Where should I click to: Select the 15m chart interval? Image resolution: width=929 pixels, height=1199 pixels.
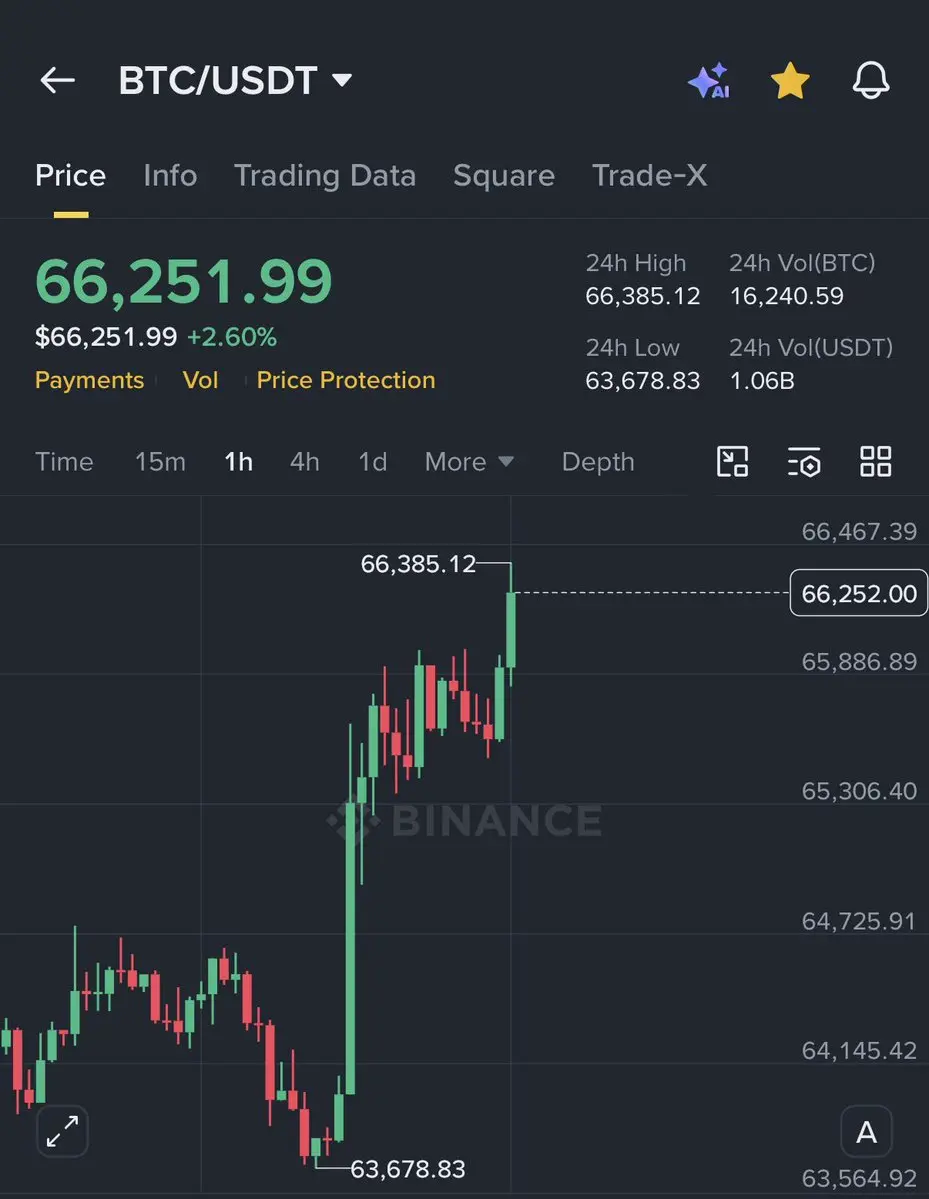tap(161, 462)
